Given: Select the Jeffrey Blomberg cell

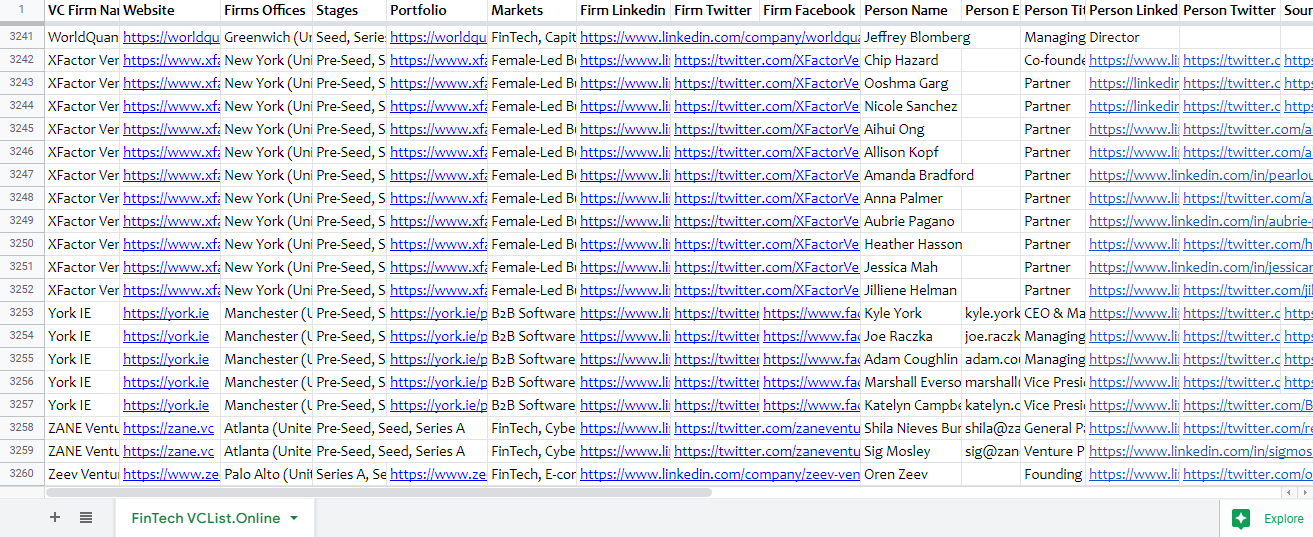Looking at the screenshot, I should (911, 37).
